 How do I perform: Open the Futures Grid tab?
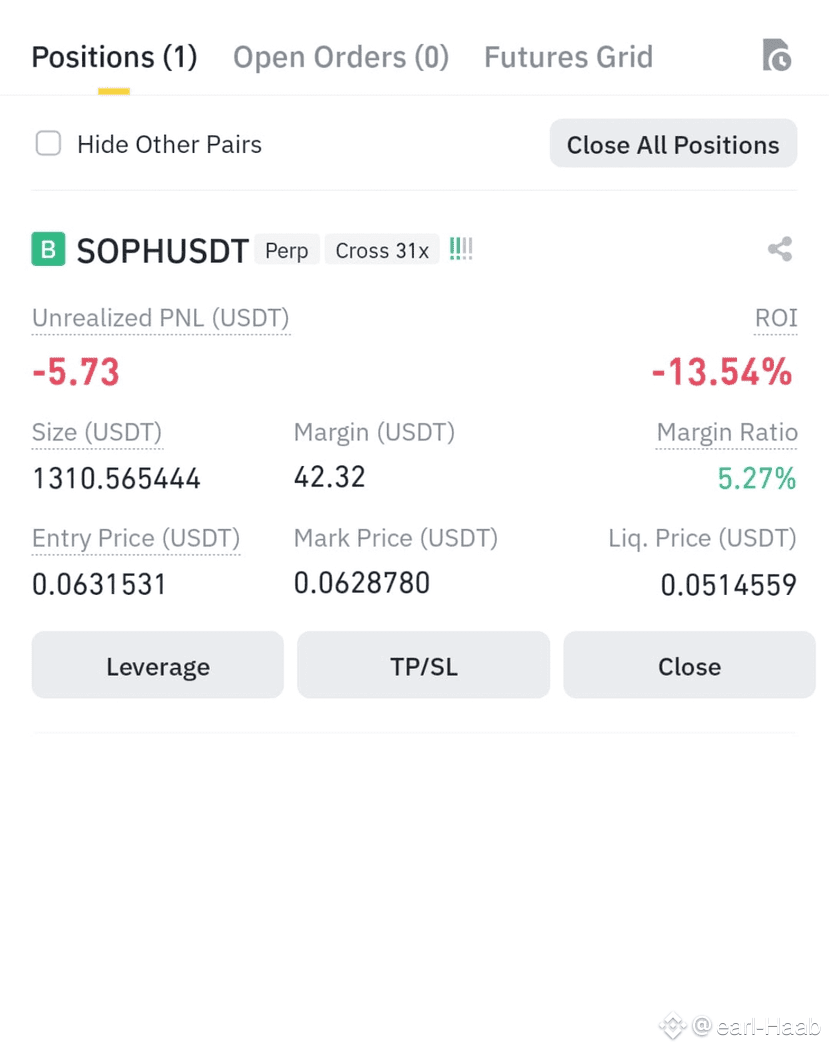pyautogui.click(x=568, y=57)
